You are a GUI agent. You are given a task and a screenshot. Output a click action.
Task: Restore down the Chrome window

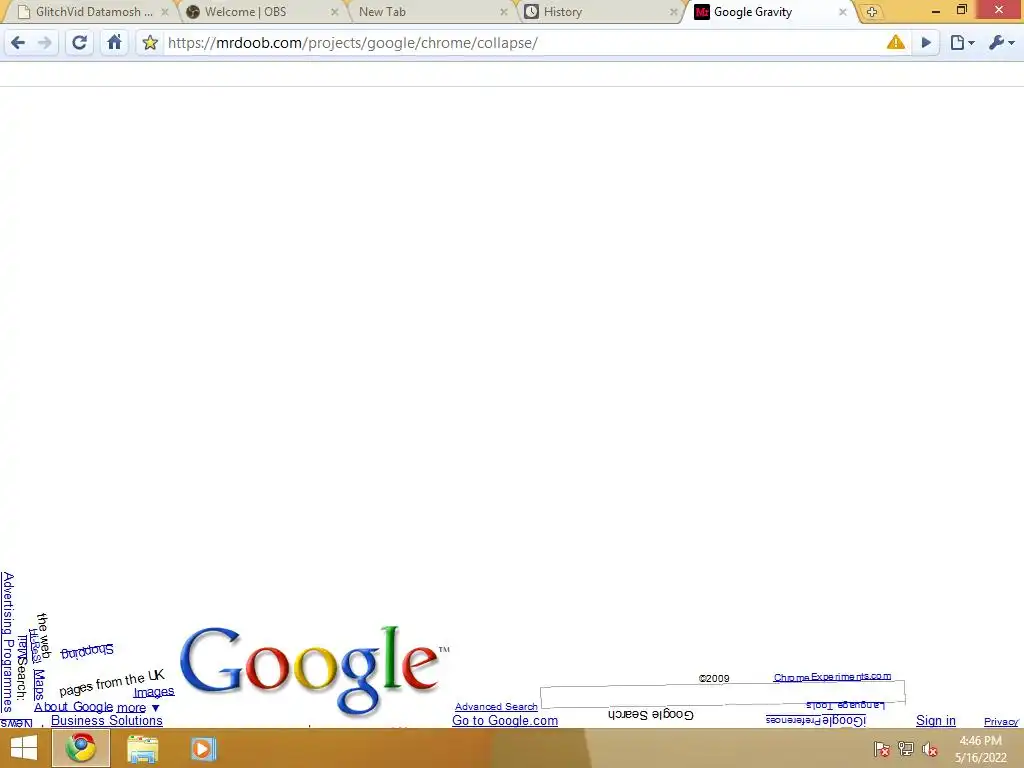coord(961,10)
